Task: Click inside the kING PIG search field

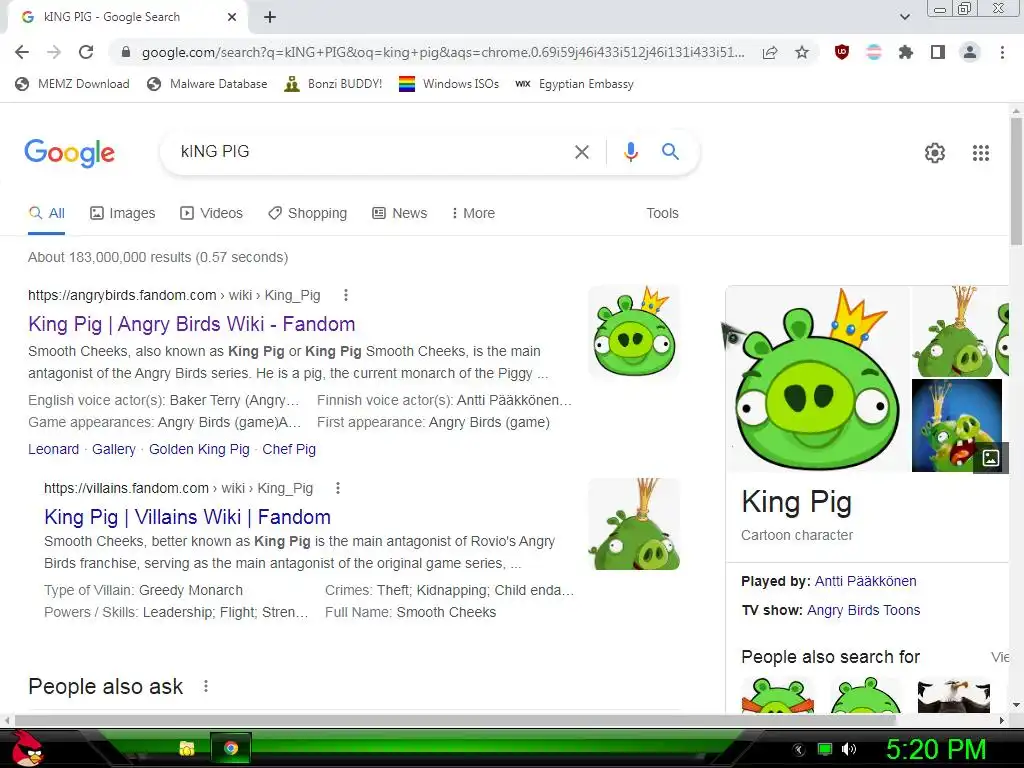Action: tap(366, 152)
